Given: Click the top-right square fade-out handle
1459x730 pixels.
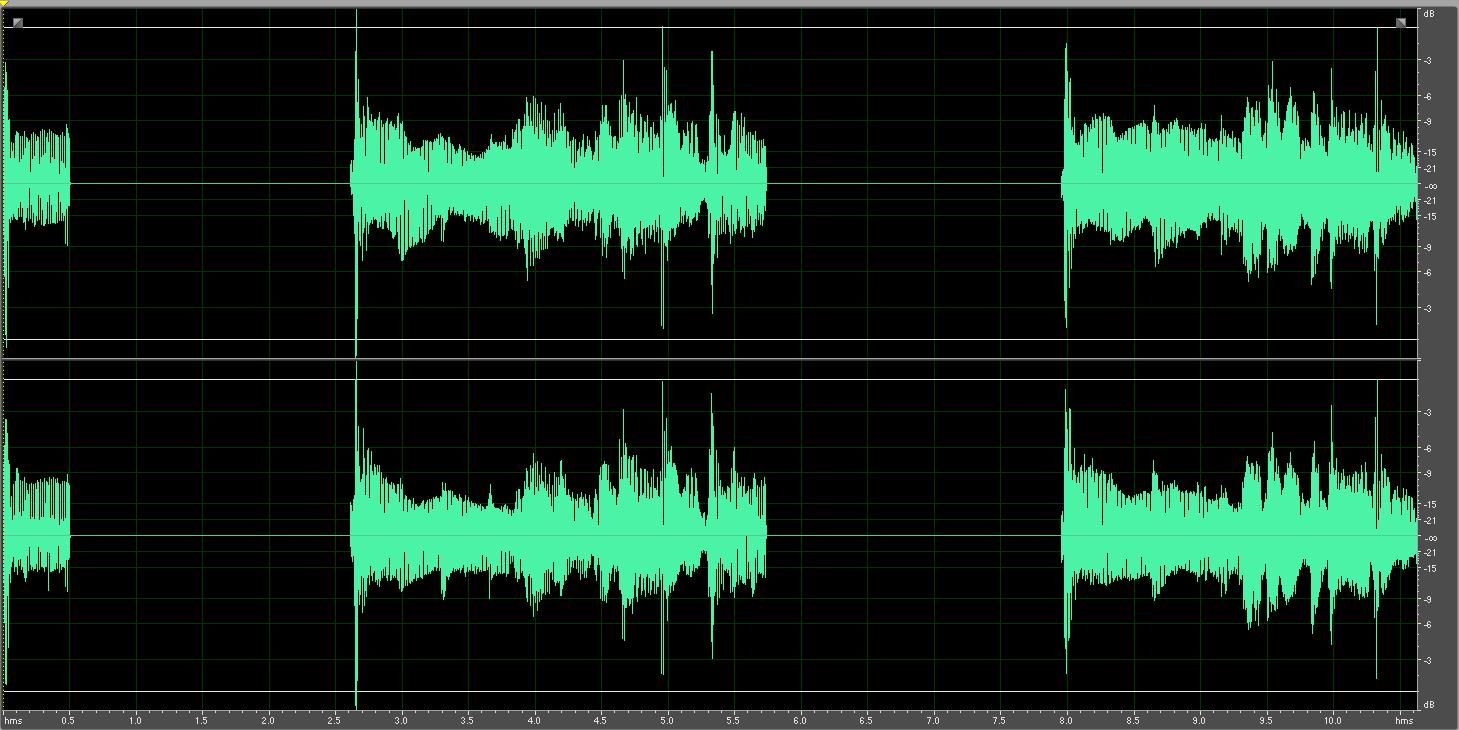Looking at the screenshot, I should (1400, 22).
